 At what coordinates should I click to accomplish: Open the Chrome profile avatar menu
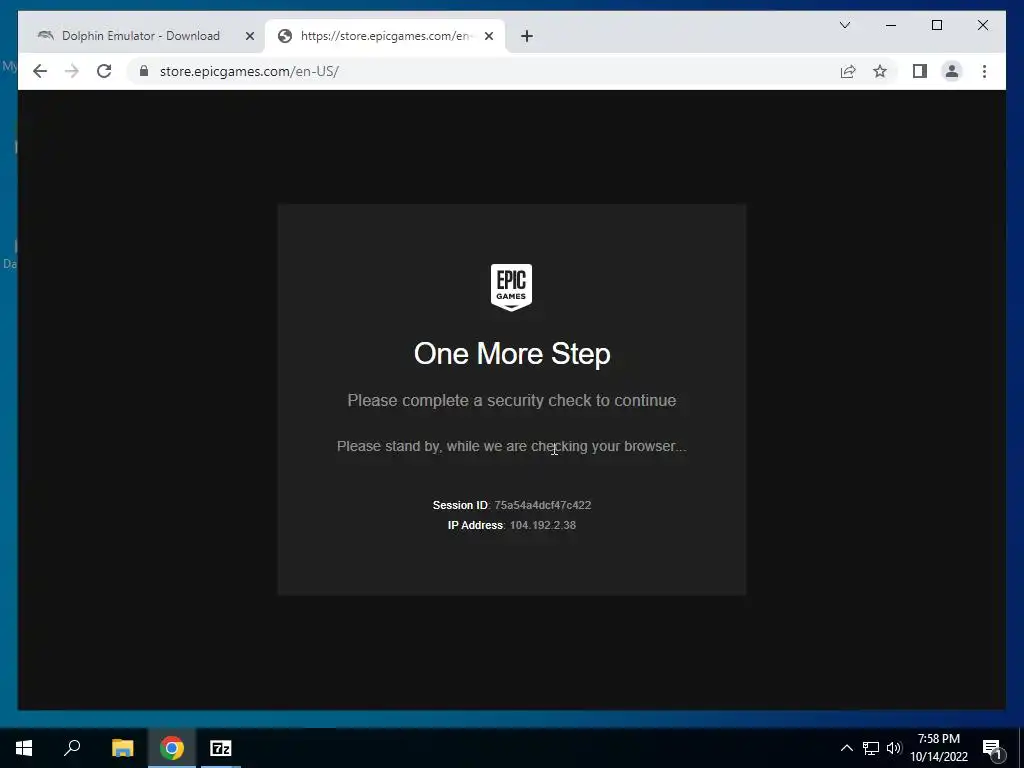click(x=952, y=71)
